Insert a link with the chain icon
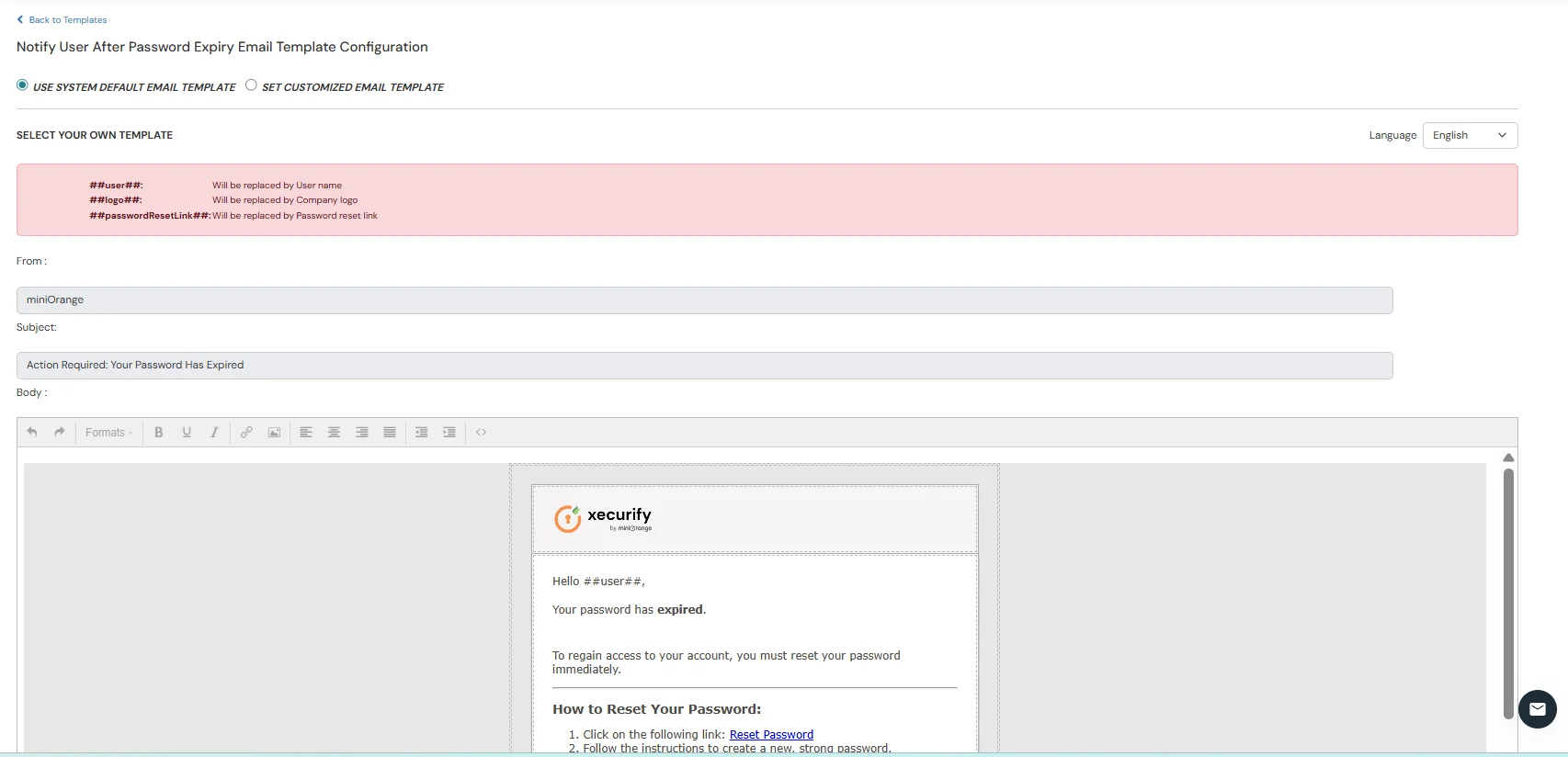This screenshot has width=1568, height=757. [x=246, y=432]
